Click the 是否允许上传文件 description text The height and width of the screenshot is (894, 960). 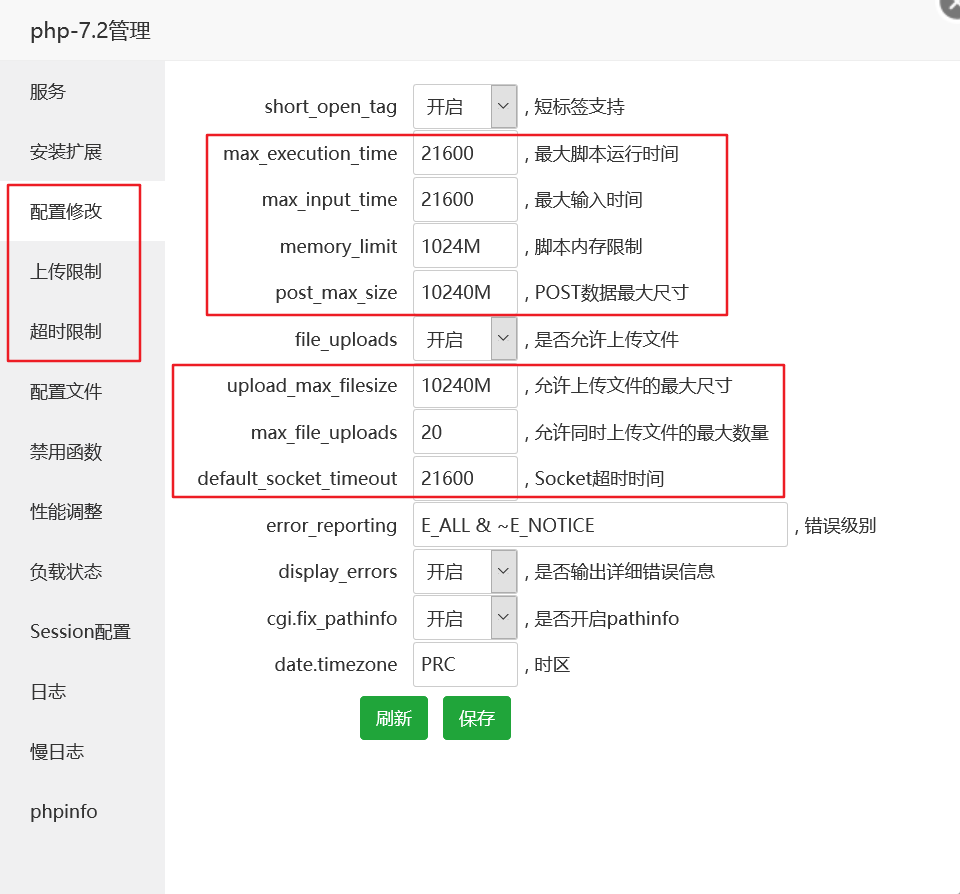point(606,339)
